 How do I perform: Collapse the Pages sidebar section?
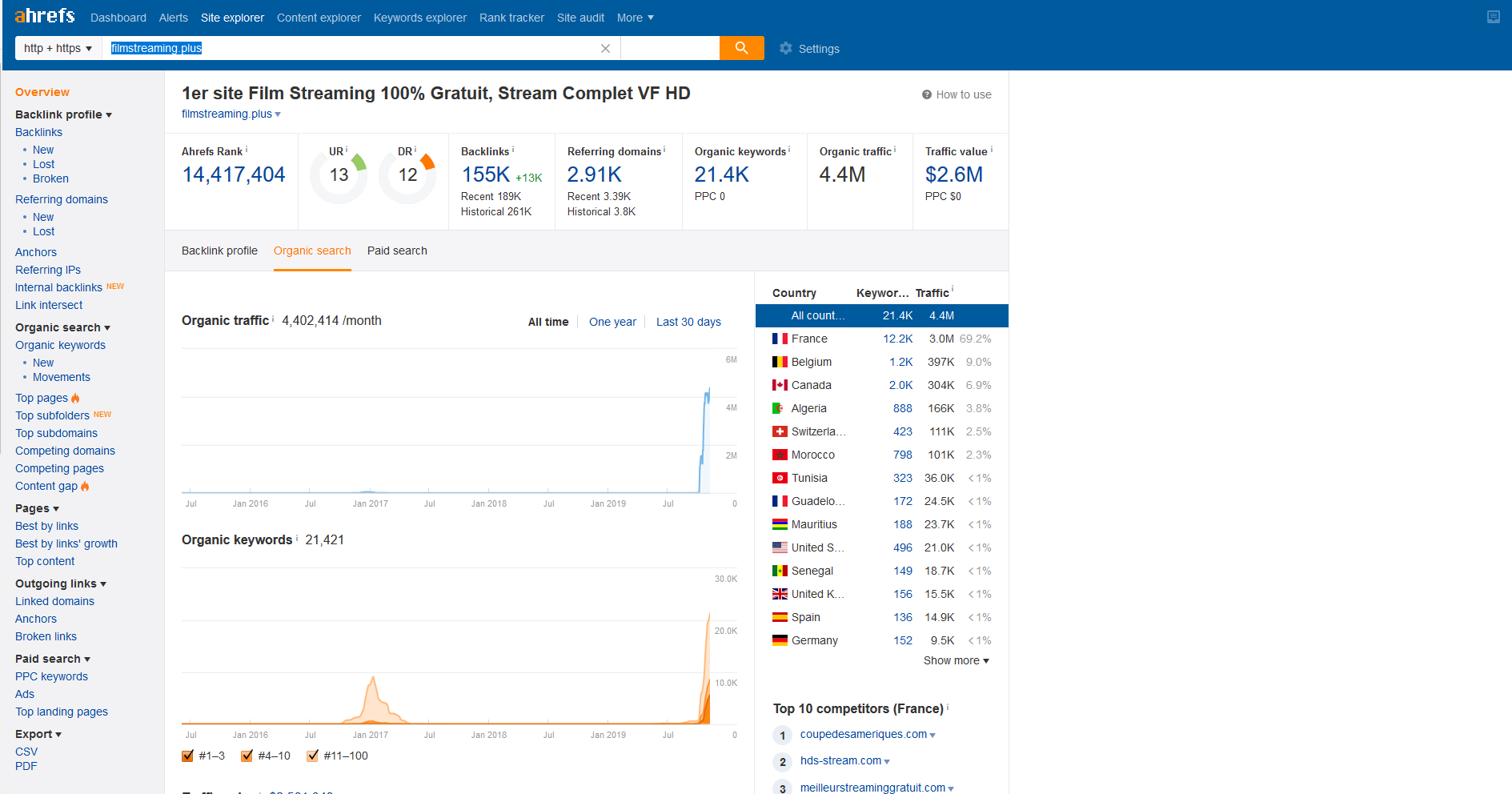pos(37,508)
